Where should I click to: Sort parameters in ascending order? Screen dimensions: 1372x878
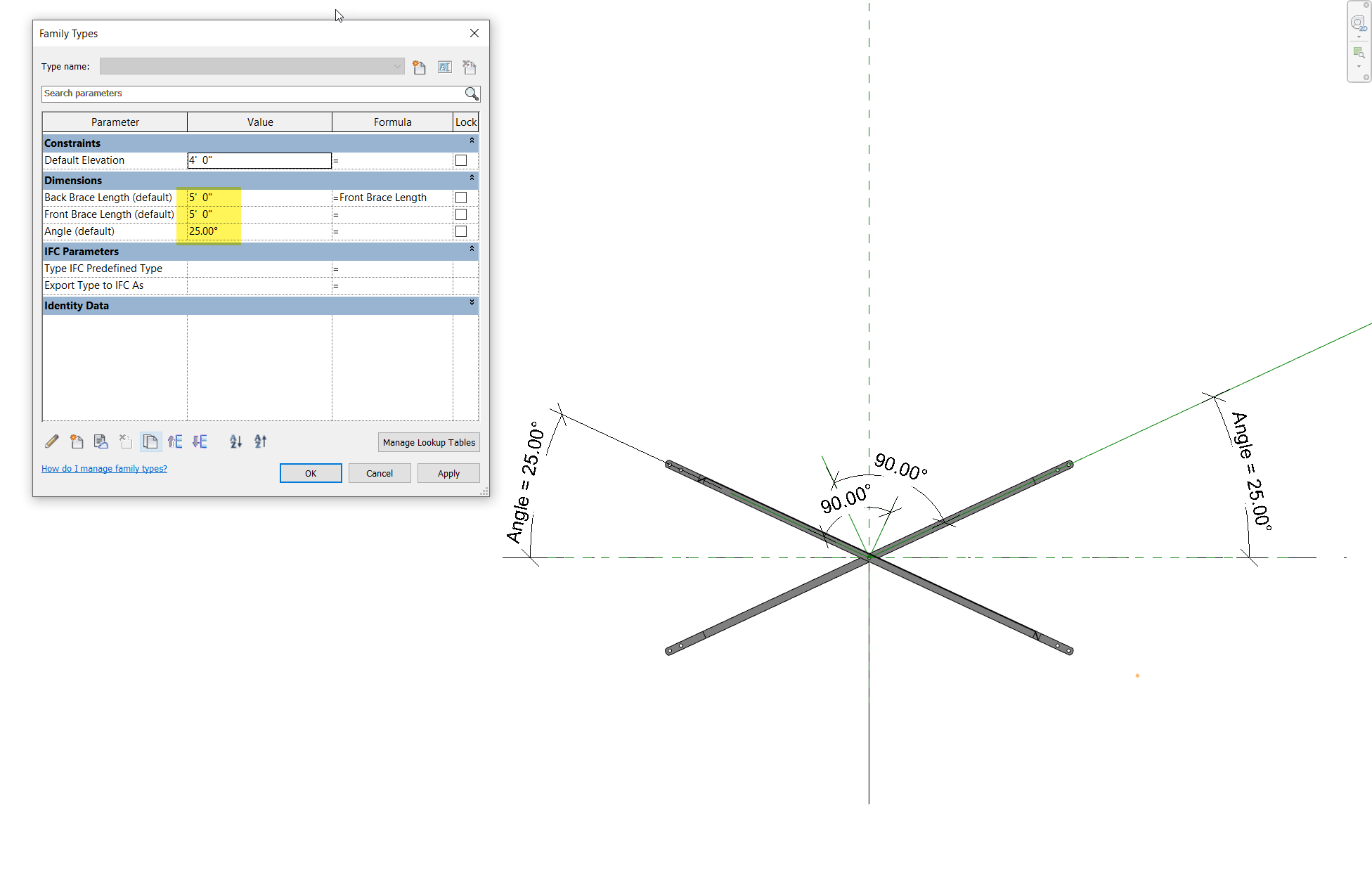[x=235, y=441]
